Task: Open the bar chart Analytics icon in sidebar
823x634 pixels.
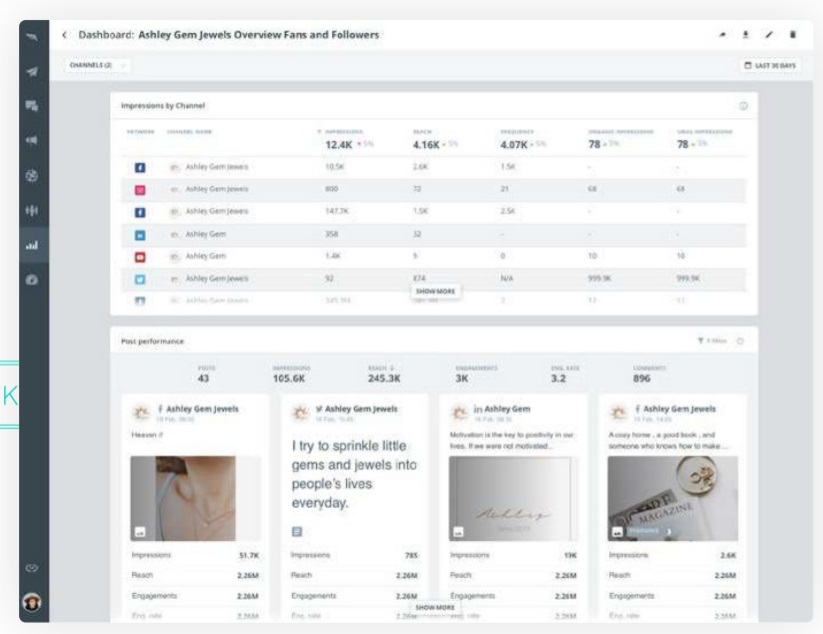Action: click(32, 245)
